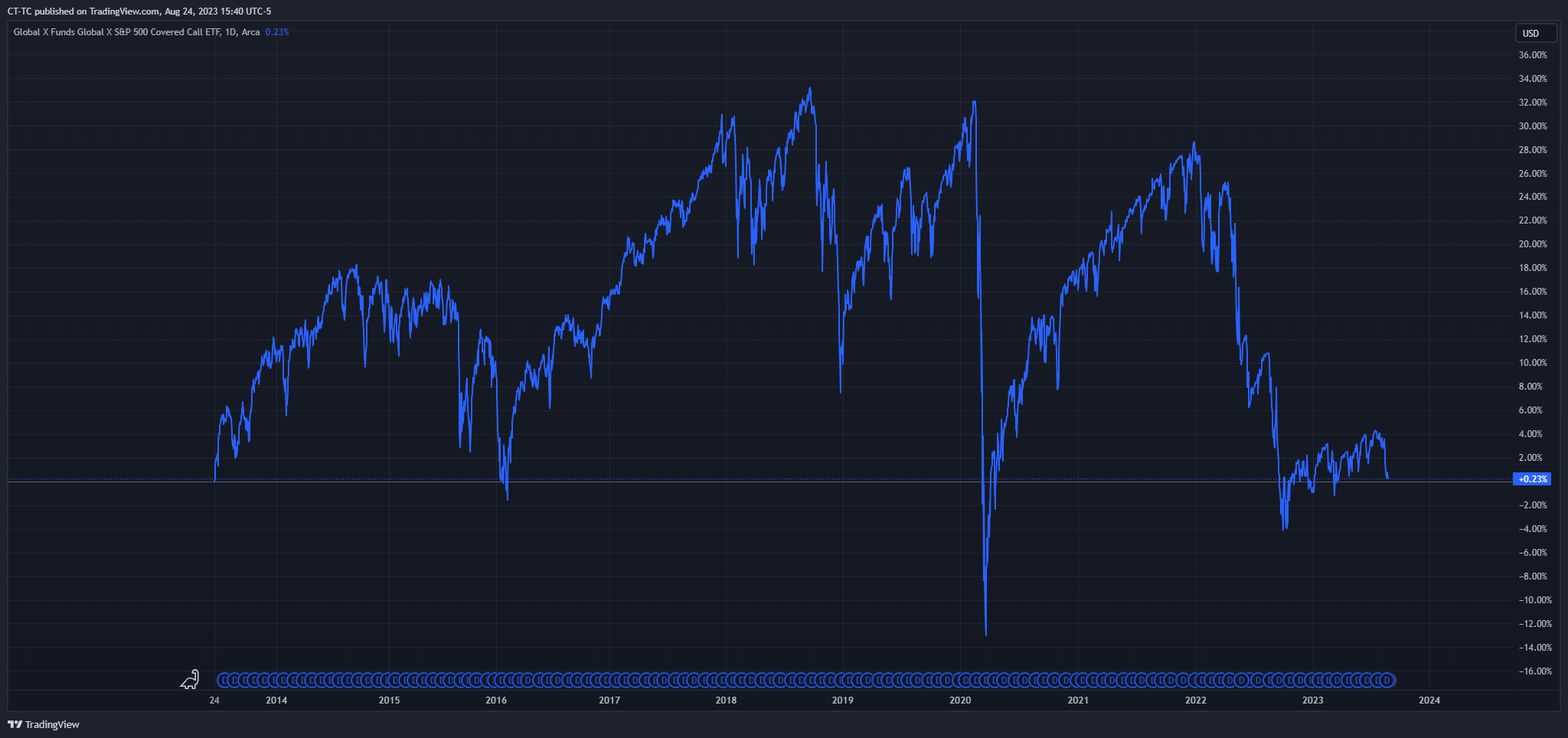Select the Global X Covered Call ETF title
1568x738 pixels.
[136, 32]
